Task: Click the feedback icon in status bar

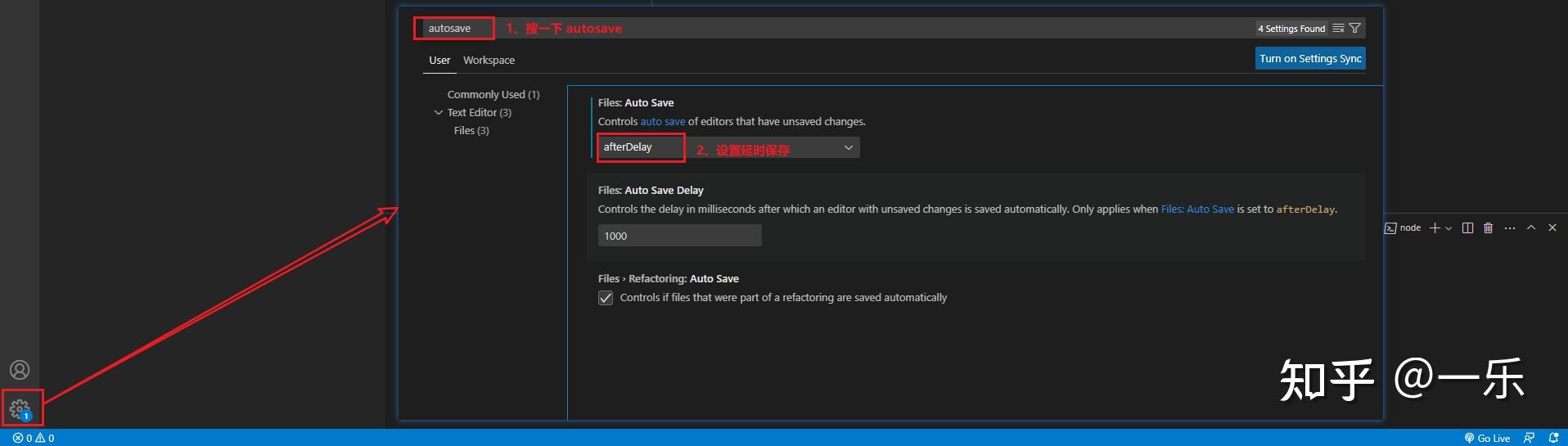Action: tap(1529, 439)
